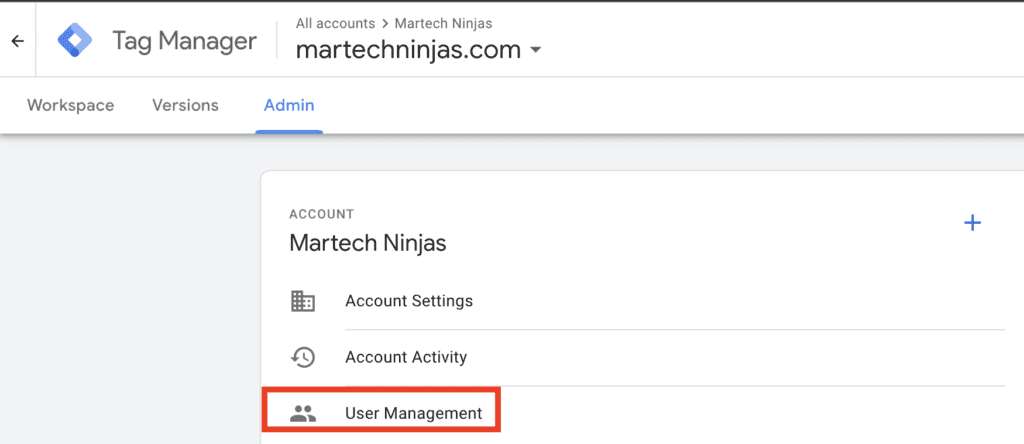Switch to the Versions tab
Image resolution: width=1024 pixels, height=444 pixels.
185,105
